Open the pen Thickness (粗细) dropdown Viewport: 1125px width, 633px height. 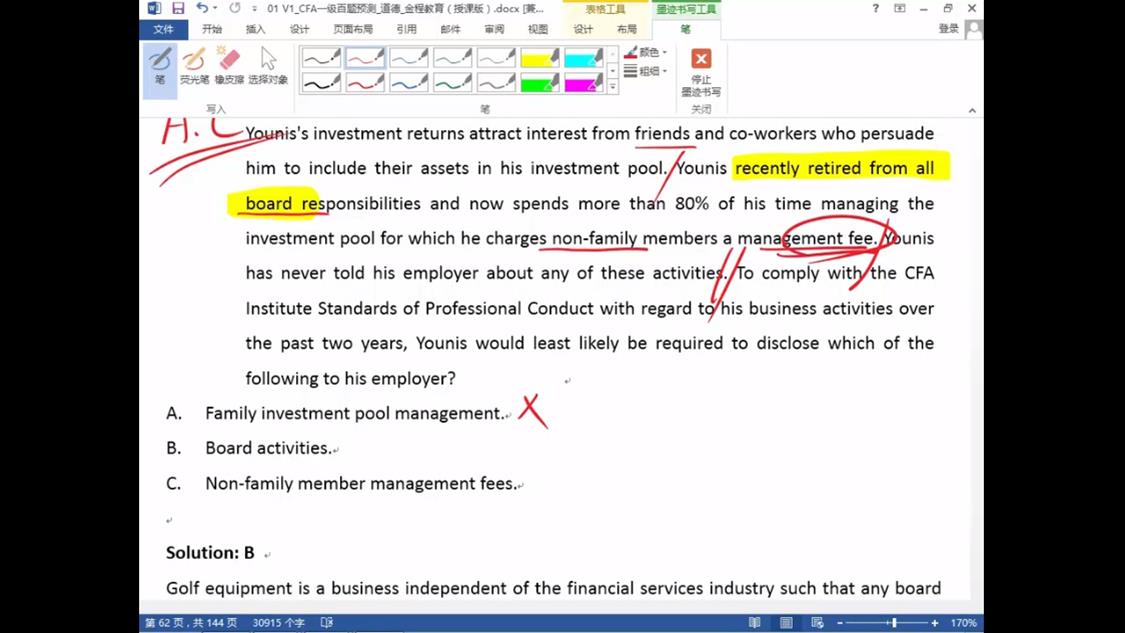click(x=646, y=71)
